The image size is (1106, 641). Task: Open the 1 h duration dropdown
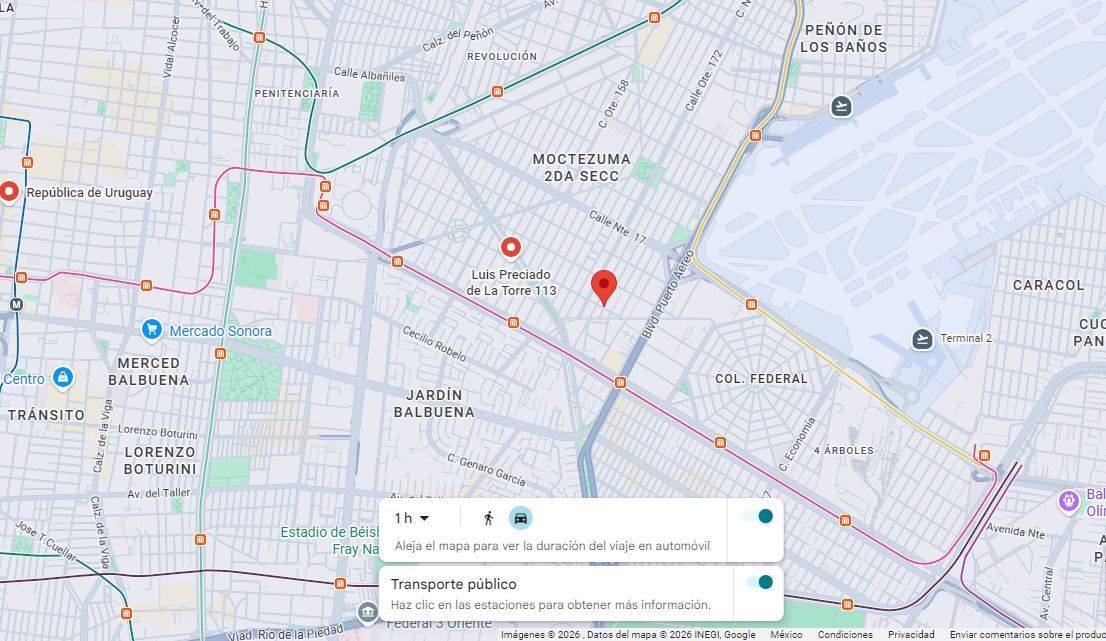click(412, 518)
